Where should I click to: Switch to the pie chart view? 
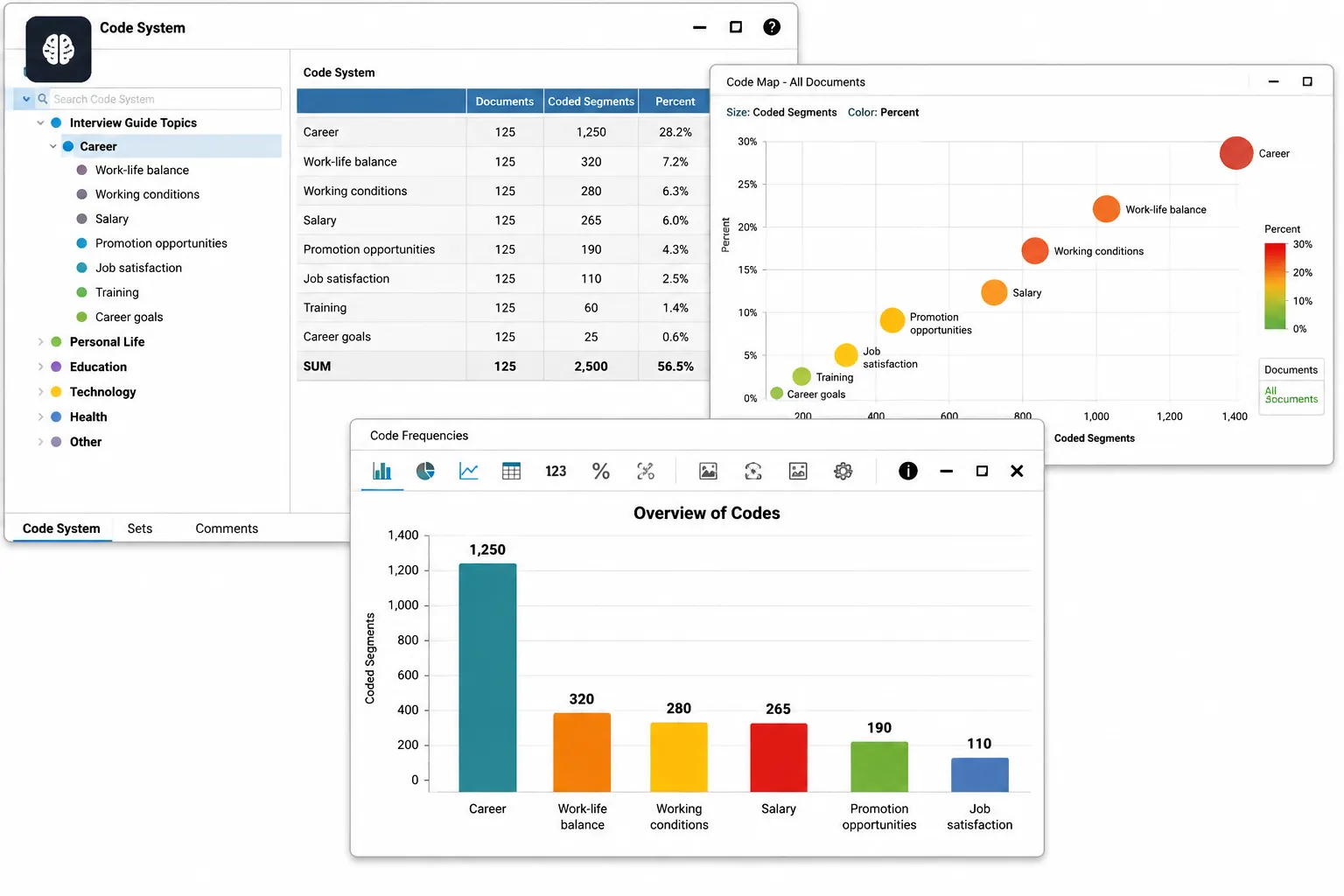point(425,471)
